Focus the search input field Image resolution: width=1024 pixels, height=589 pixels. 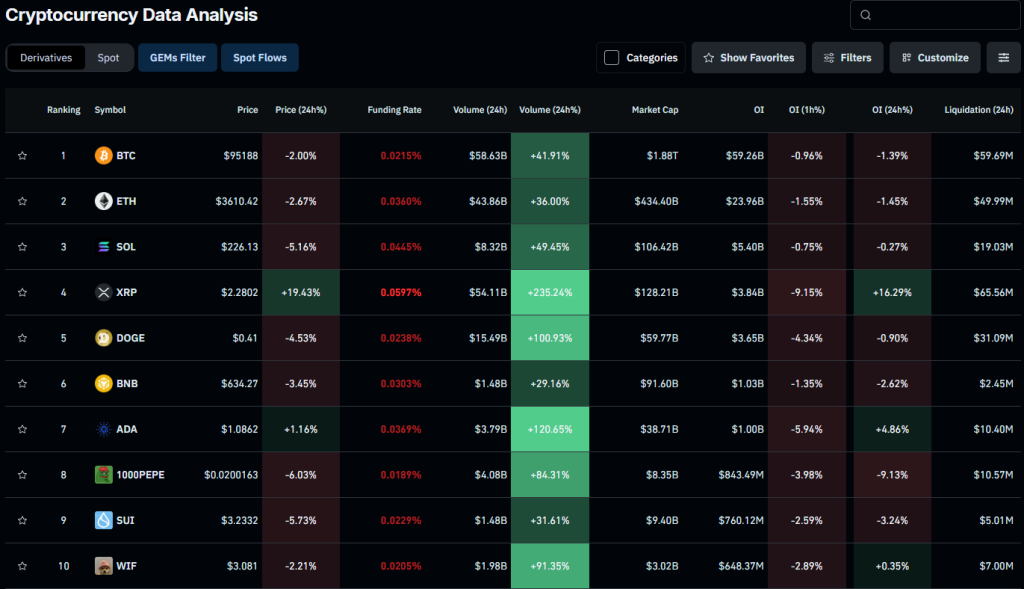[940, 15]
